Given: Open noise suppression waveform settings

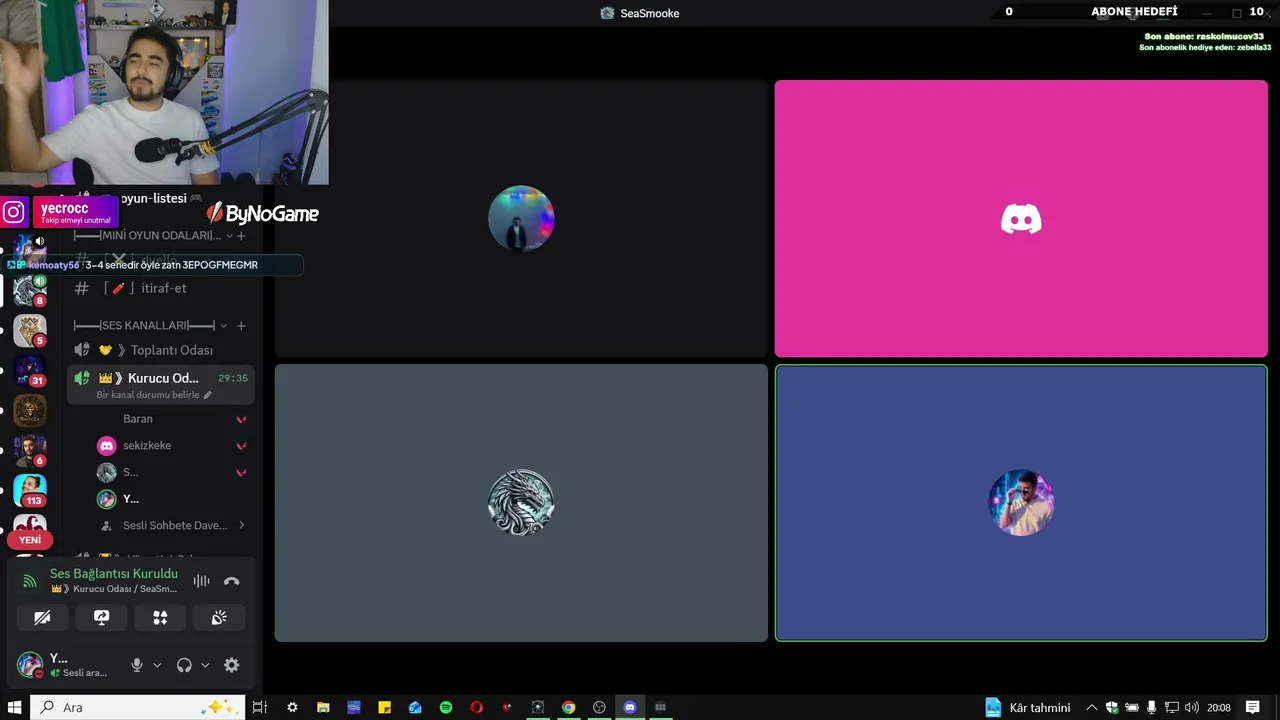Looking at the screenshot, I should [x=201, y=581].
